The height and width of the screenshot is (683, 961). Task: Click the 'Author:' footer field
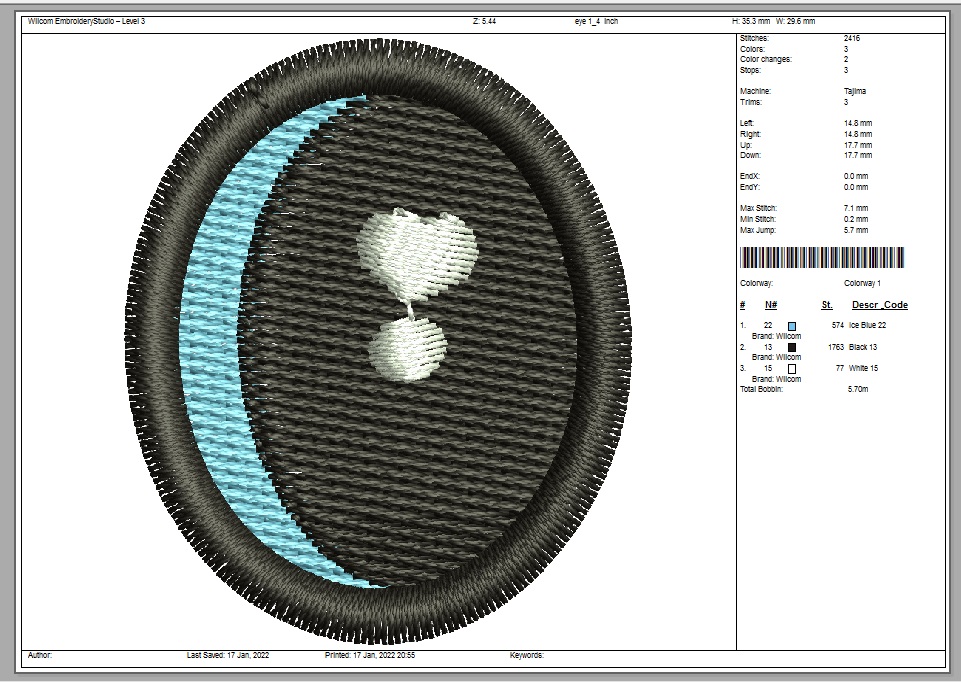41,656
